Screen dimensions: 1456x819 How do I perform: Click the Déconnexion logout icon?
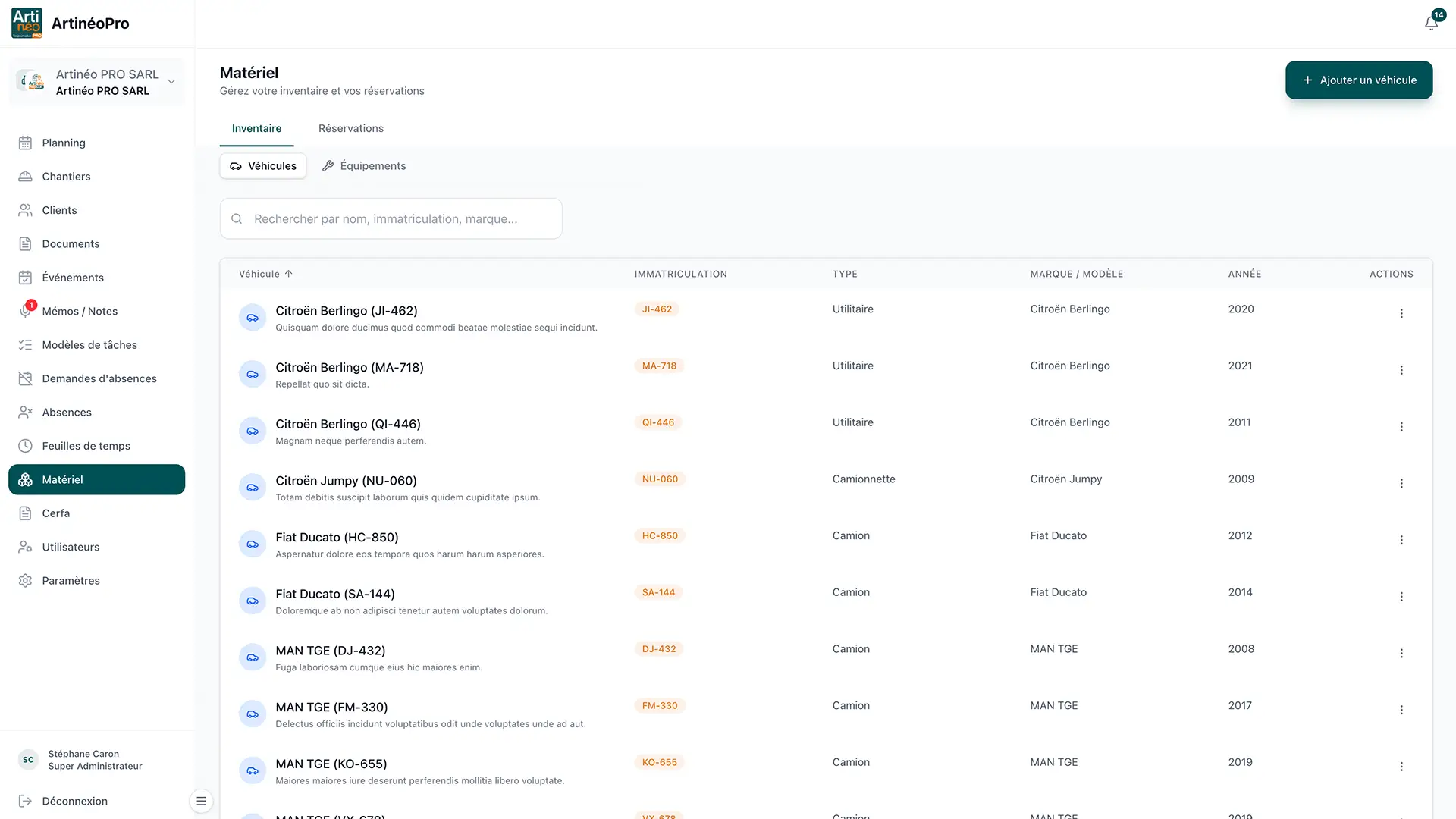25,801
